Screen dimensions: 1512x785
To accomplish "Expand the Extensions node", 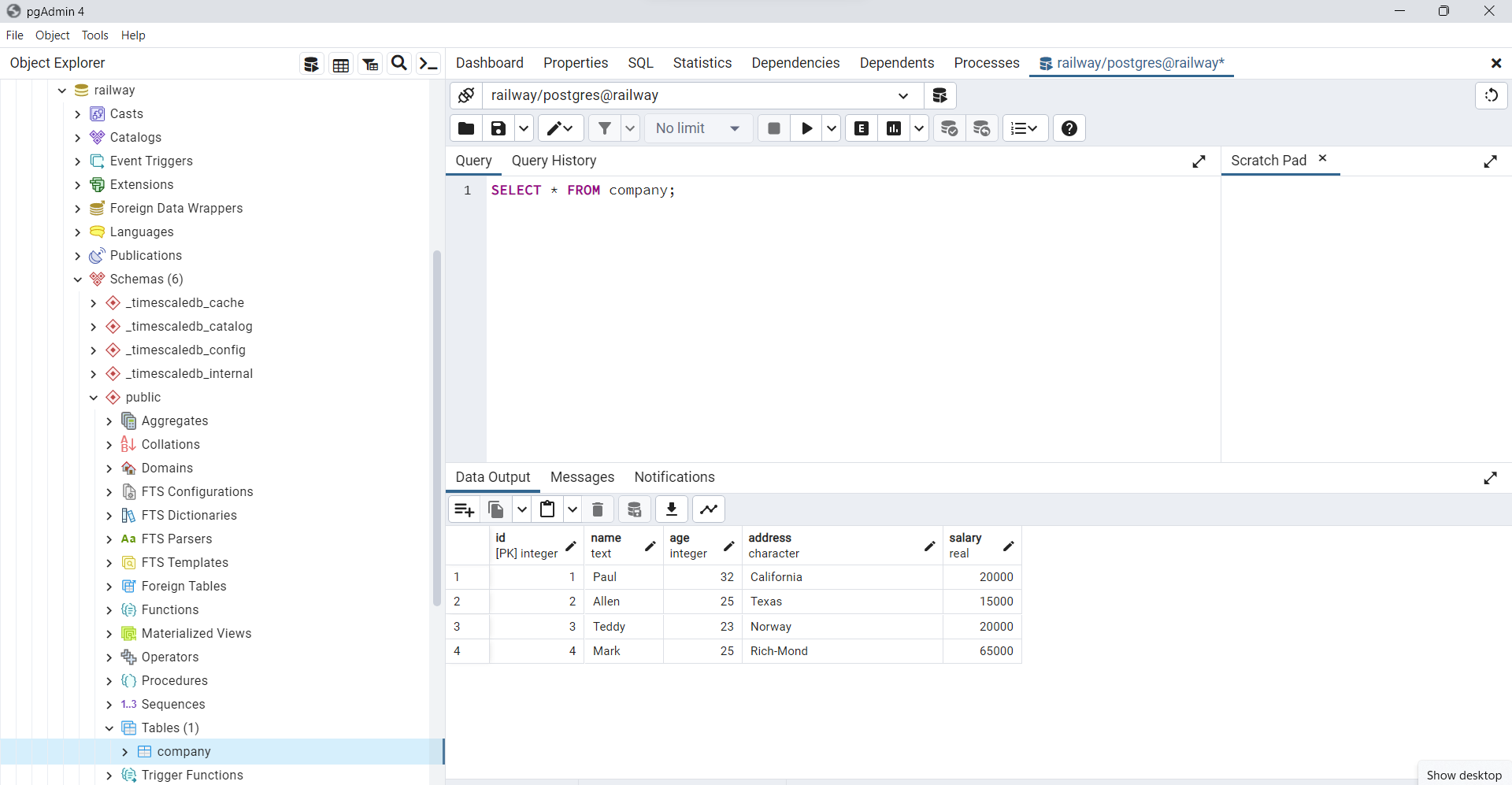I will click(77, 185).
